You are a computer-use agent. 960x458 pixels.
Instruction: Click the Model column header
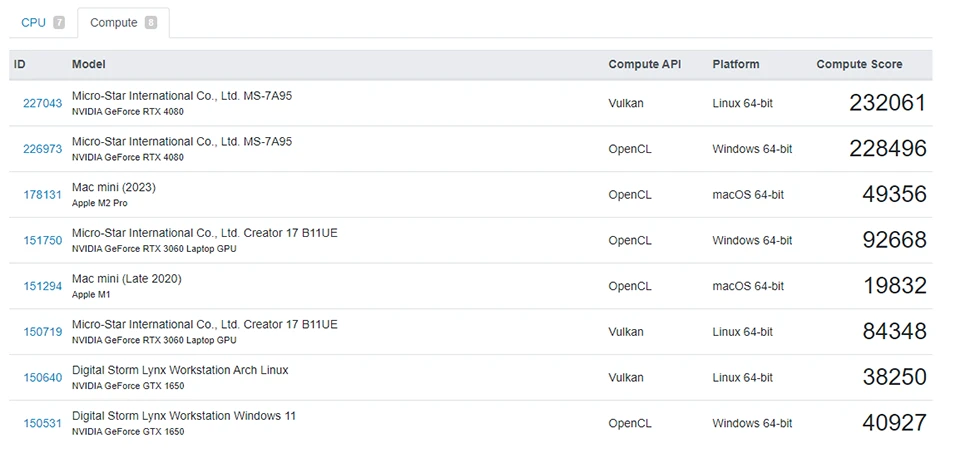point(89,64)
